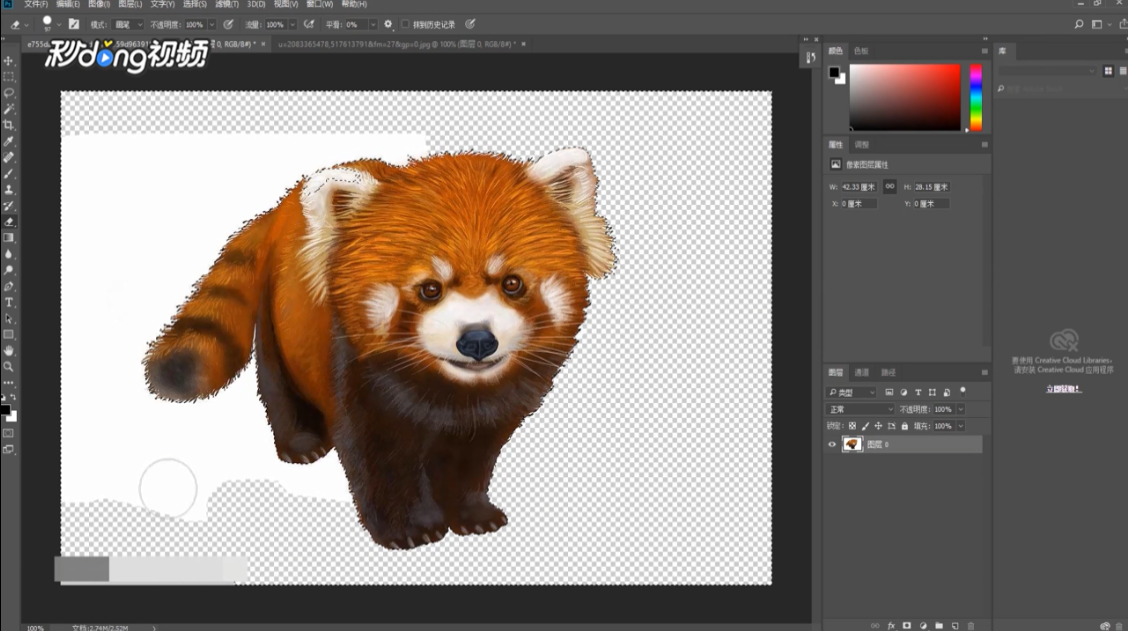1128x631 pixels.
Task: Select the Move tool
Action: (9, 61)
